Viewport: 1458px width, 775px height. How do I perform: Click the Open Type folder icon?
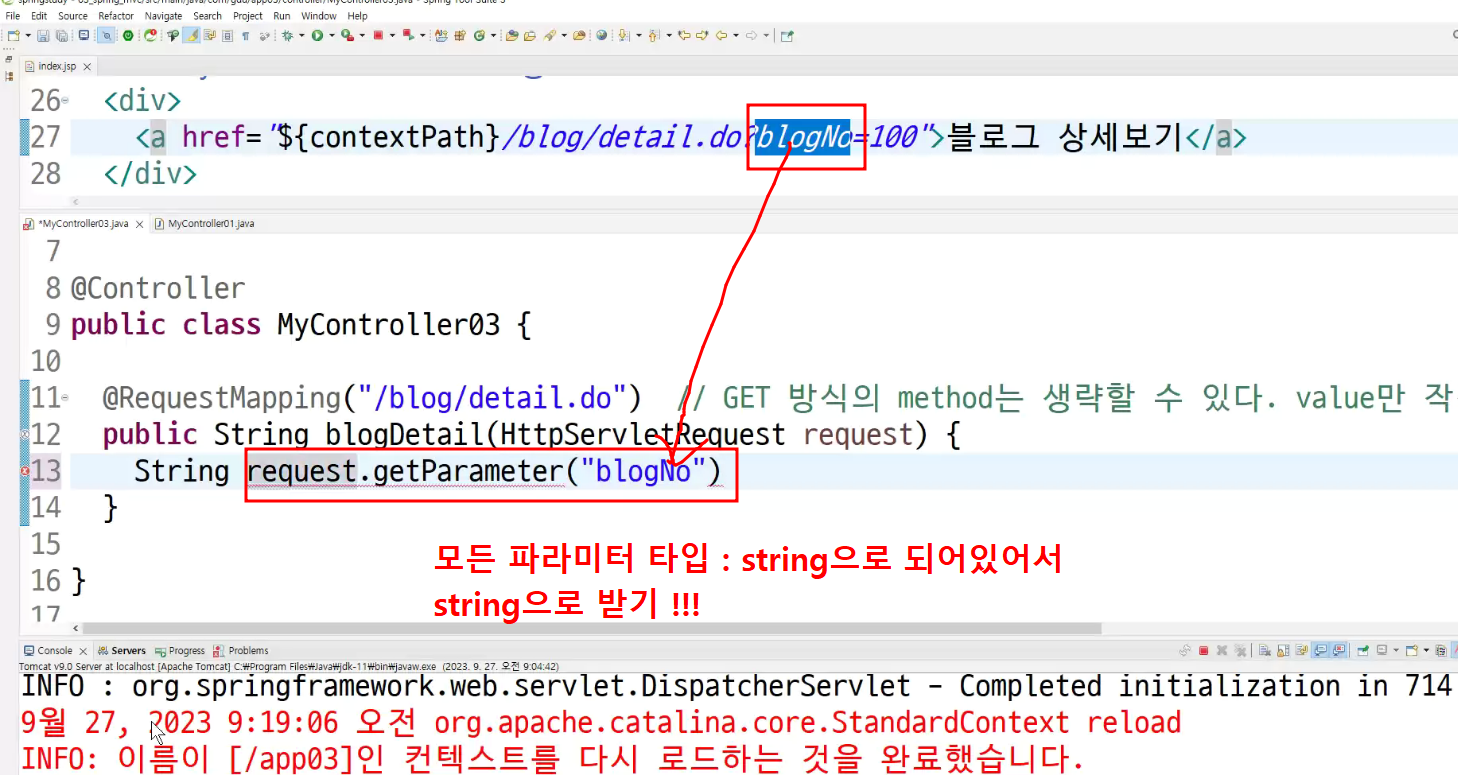pos(512,35)
